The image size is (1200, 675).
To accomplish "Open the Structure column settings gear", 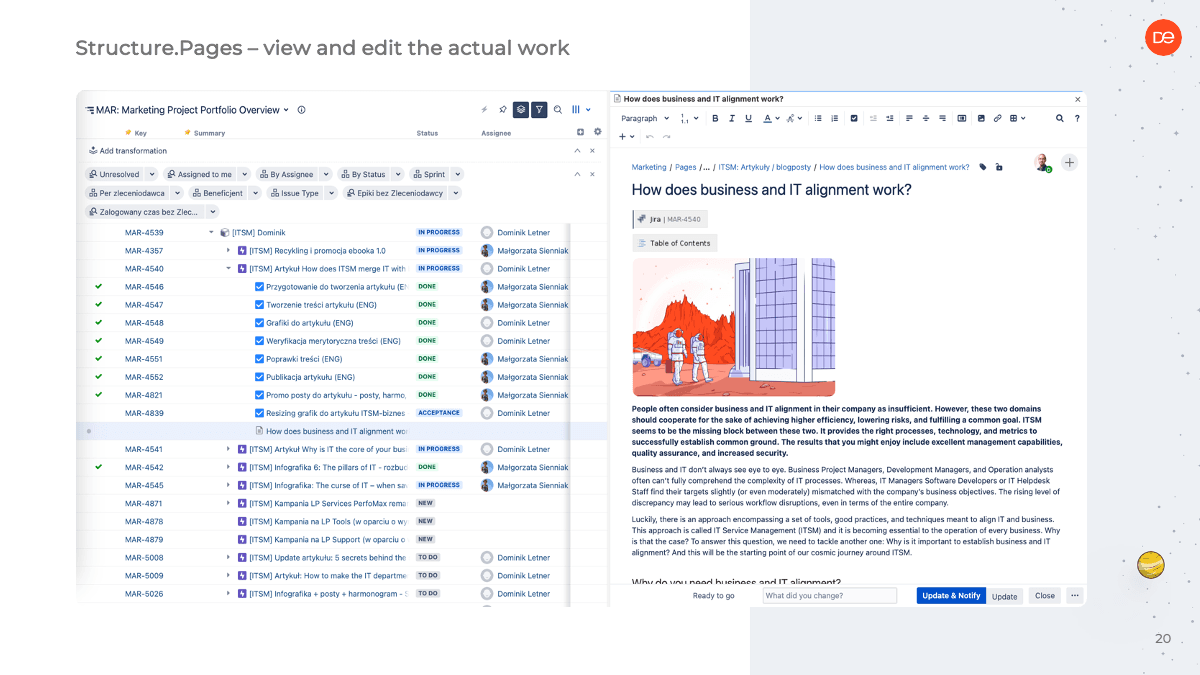I will (x=598, y=132).
